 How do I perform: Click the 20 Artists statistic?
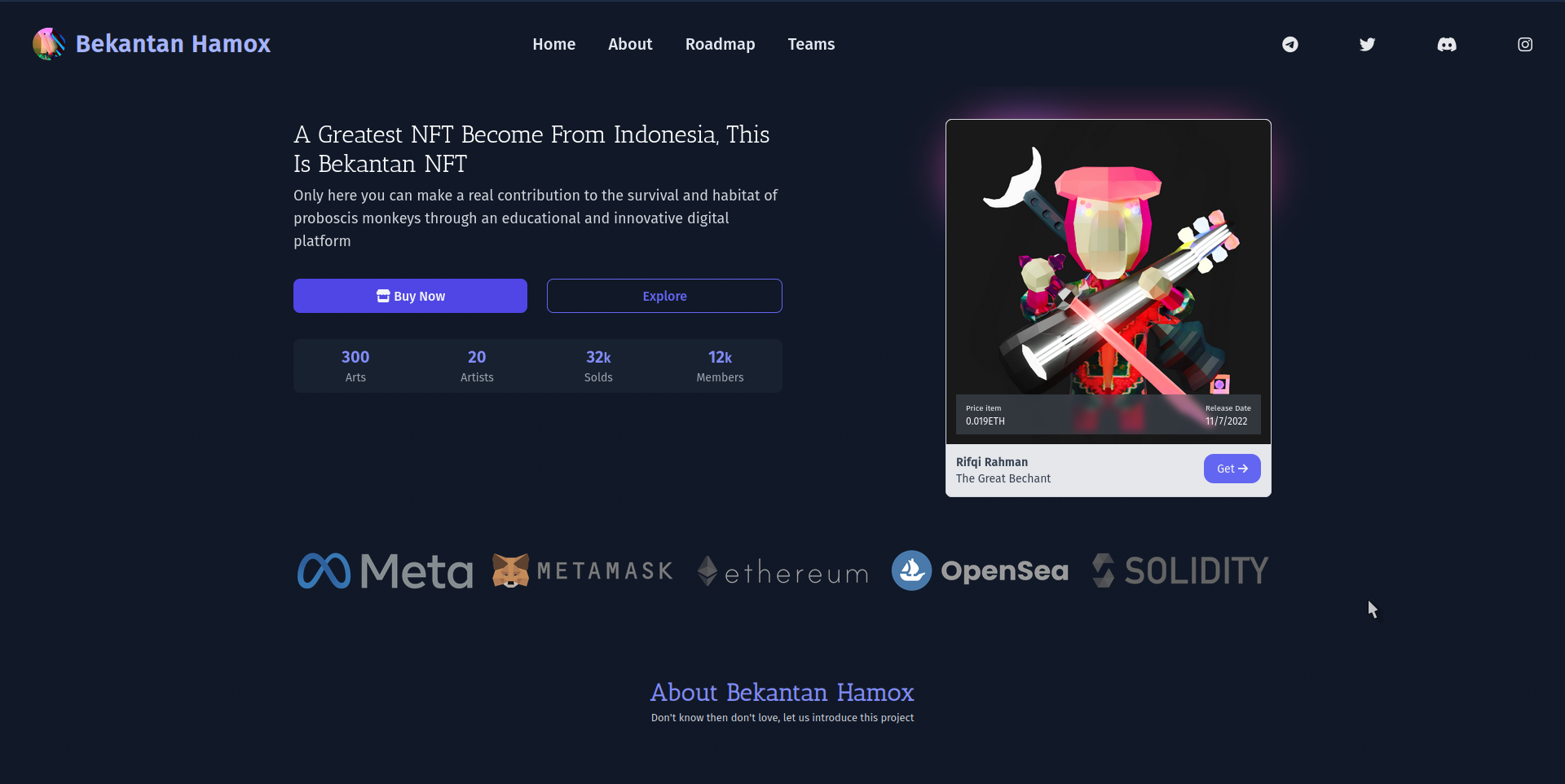tap(477, 366)
